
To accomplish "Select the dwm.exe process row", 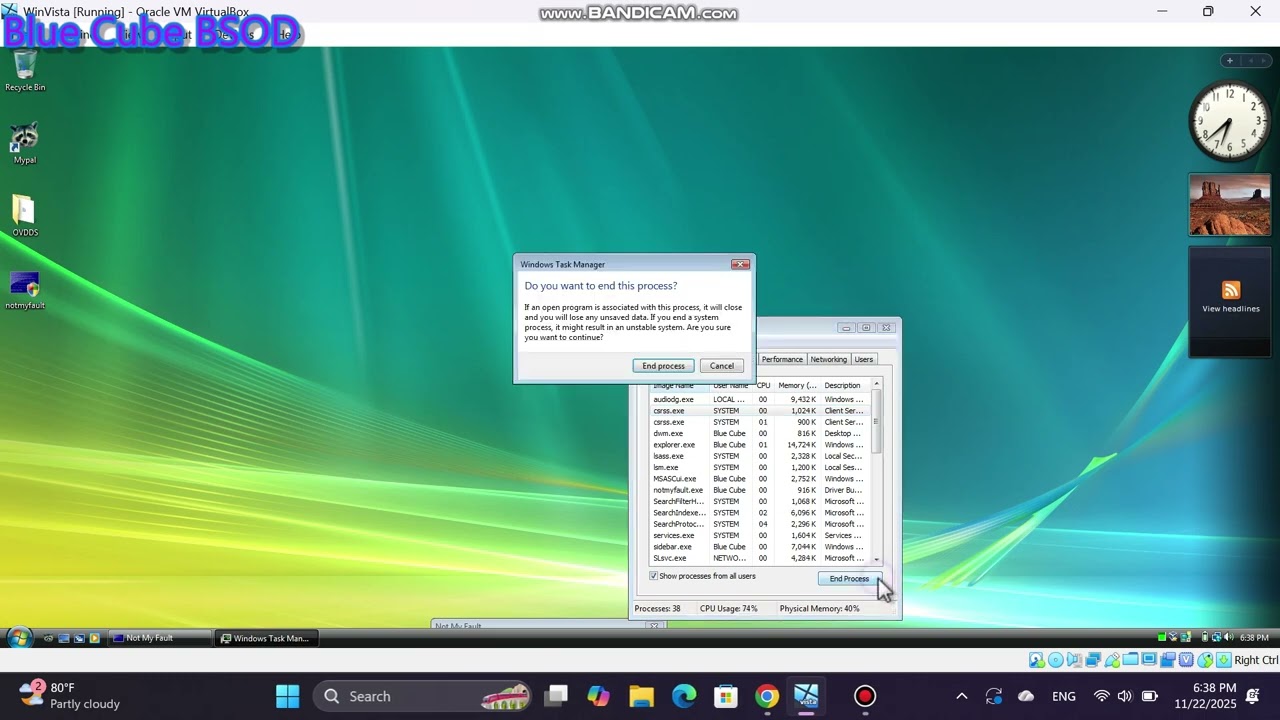I will [x=760, y=433].
